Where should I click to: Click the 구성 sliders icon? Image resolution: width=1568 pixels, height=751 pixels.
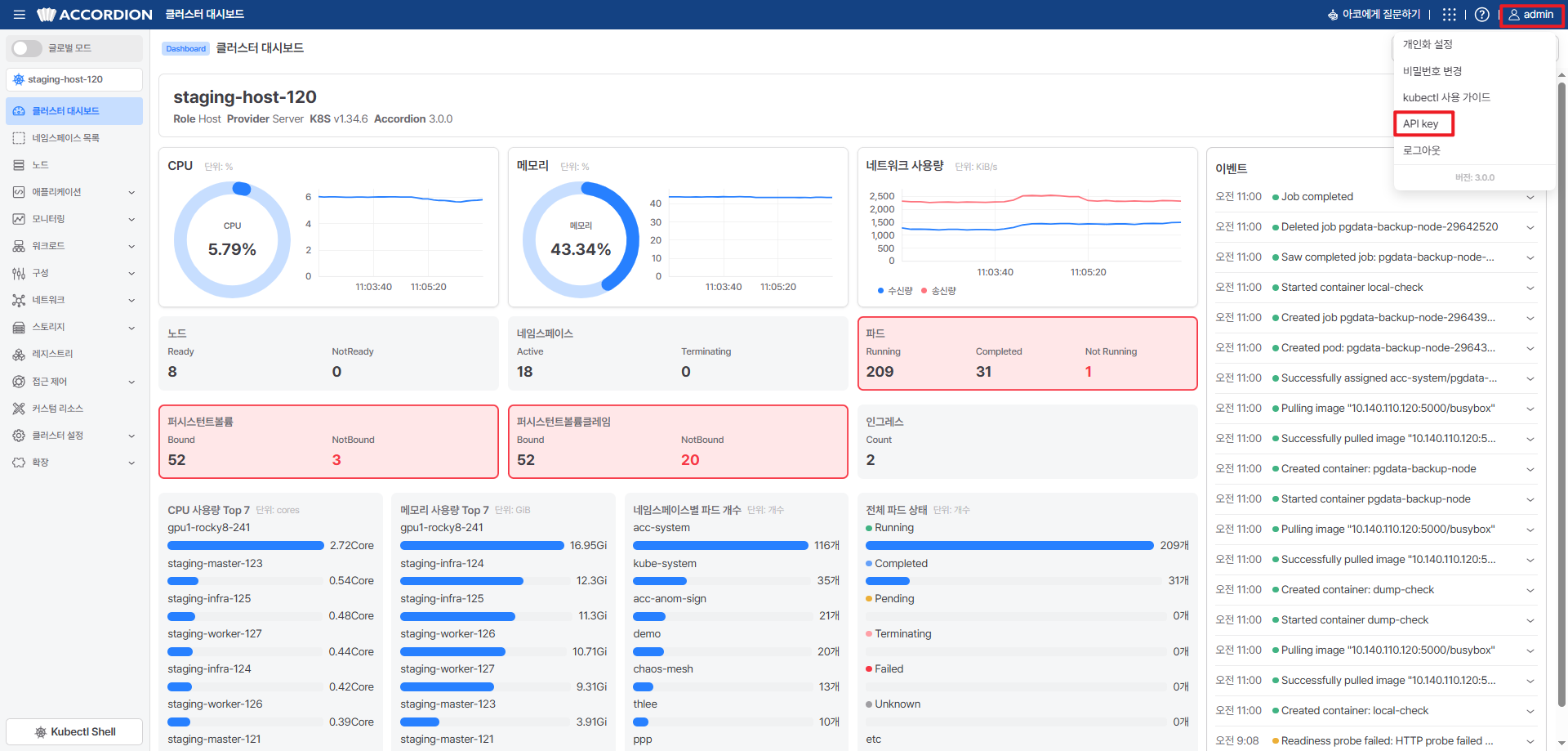(x=19, y=273)
